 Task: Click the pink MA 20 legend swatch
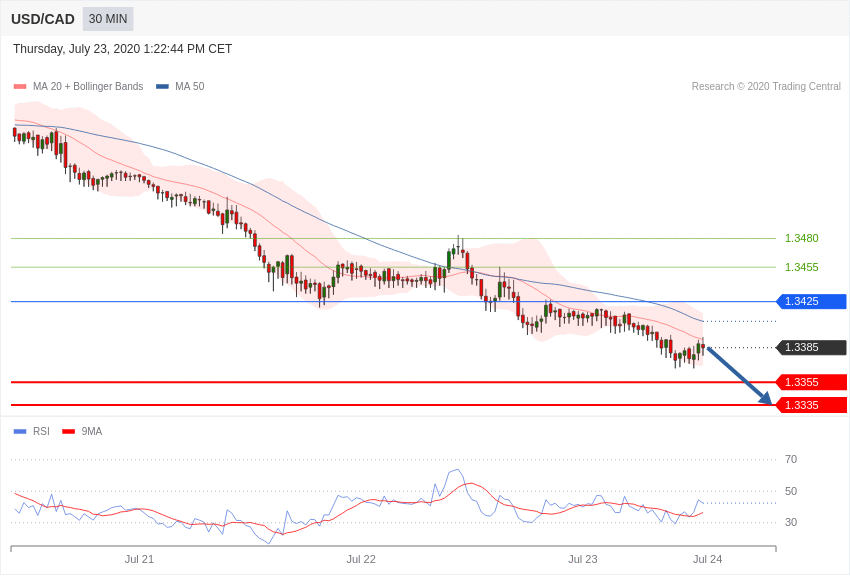[x=20, y=87]
